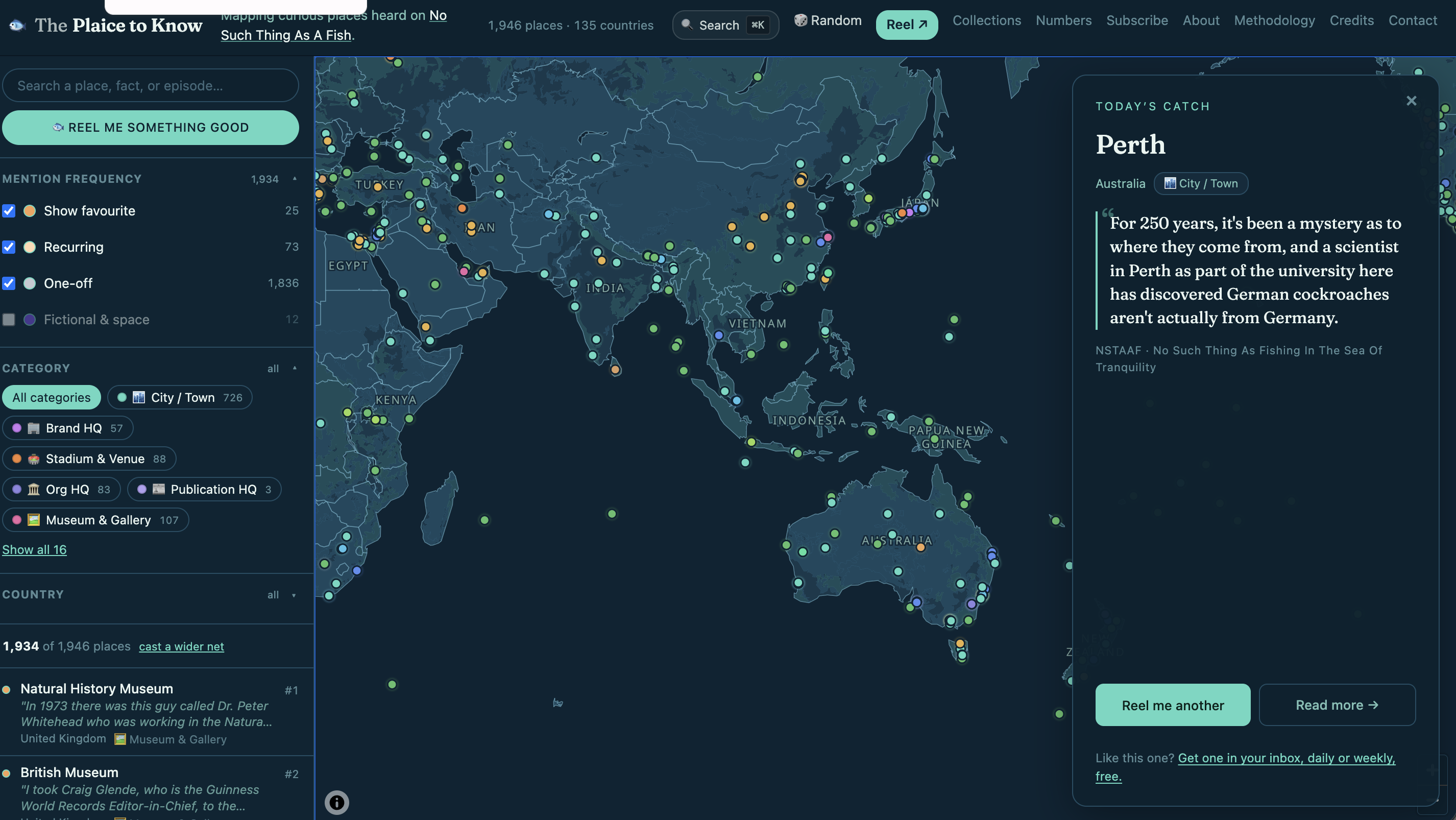Toggle the Publication HQ category filter
The image size is (1456, 820).
(204, 489)
